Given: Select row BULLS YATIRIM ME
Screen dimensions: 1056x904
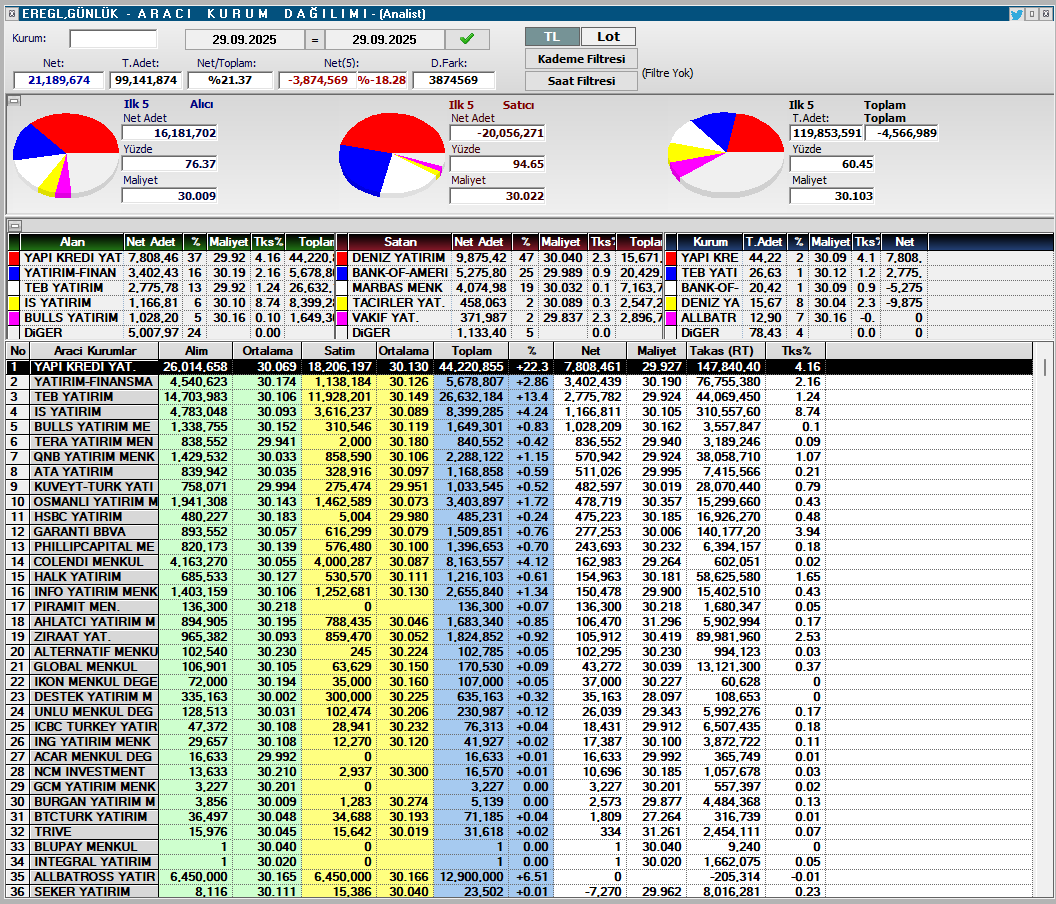Looking at the screenshot, I should click(519, 427).
